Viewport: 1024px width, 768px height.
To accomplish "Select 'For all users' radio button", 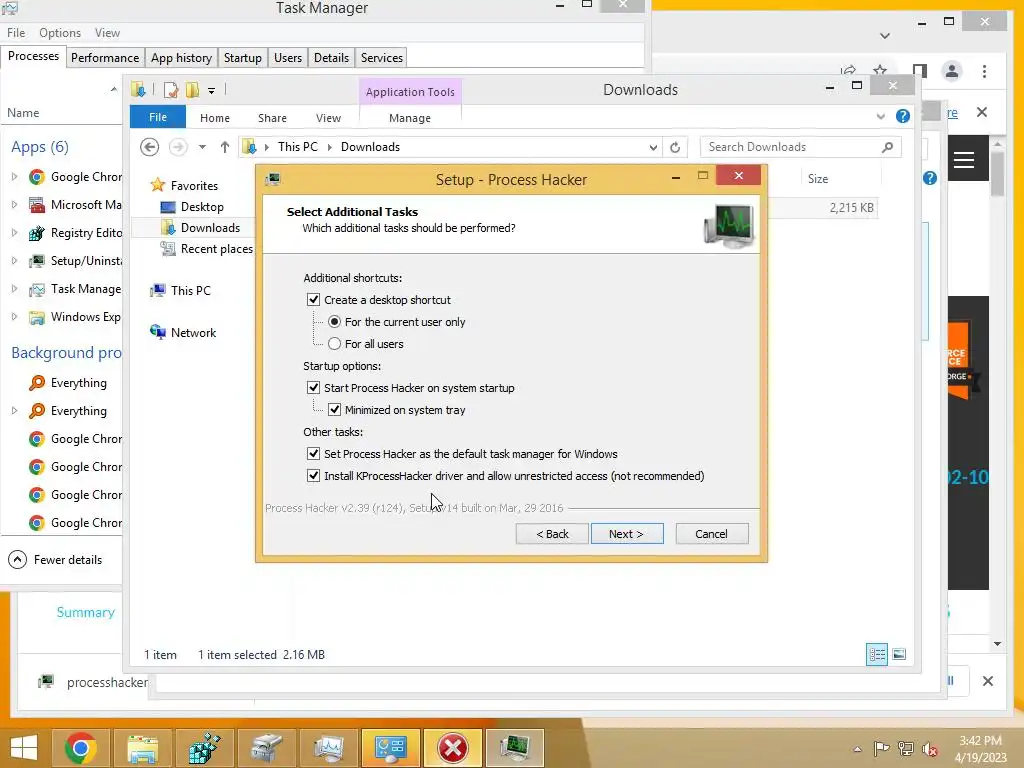I will (x=334, y=344).
